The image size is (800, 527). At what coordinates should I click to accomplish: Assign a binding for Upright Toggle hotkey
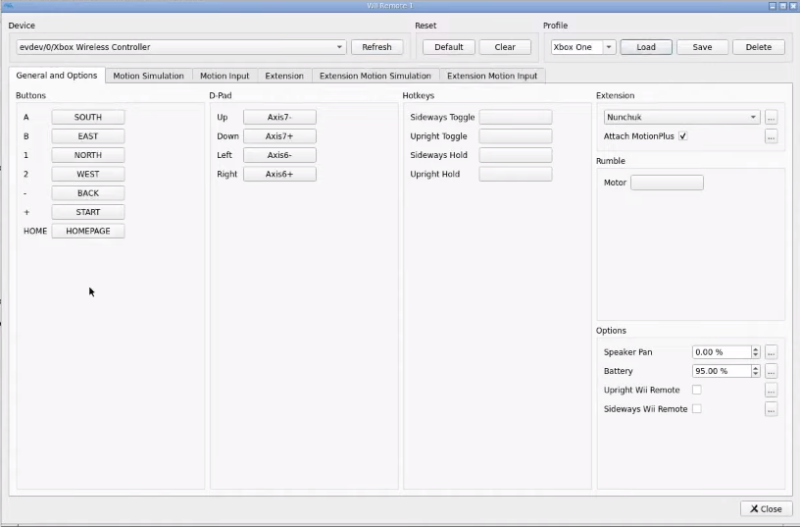pyautogui.click(x=515, y=136)
